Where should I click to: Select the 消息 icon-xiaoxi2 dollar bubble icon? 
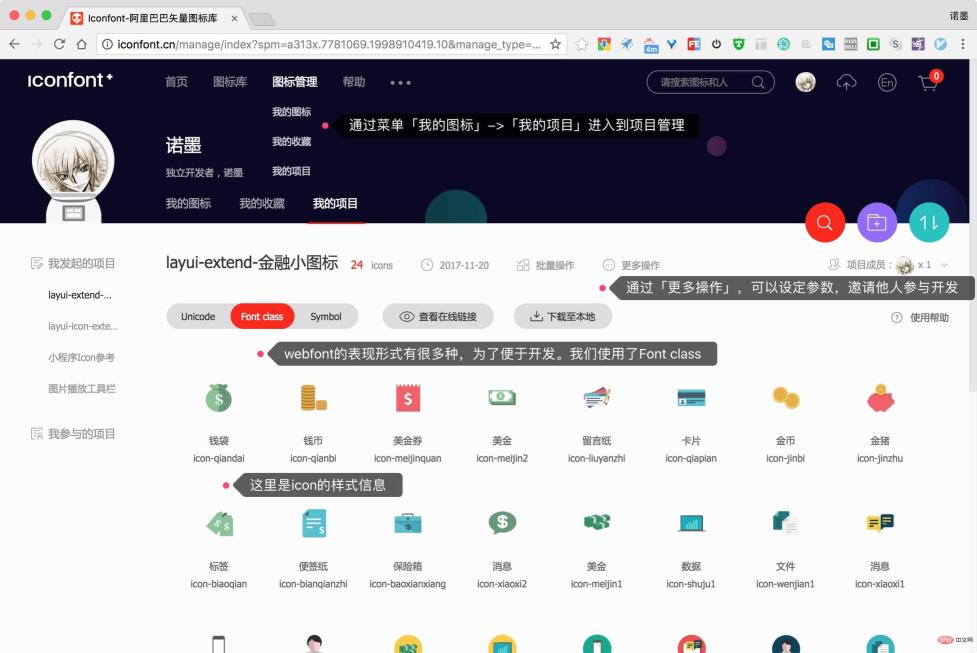coord(502,523)
